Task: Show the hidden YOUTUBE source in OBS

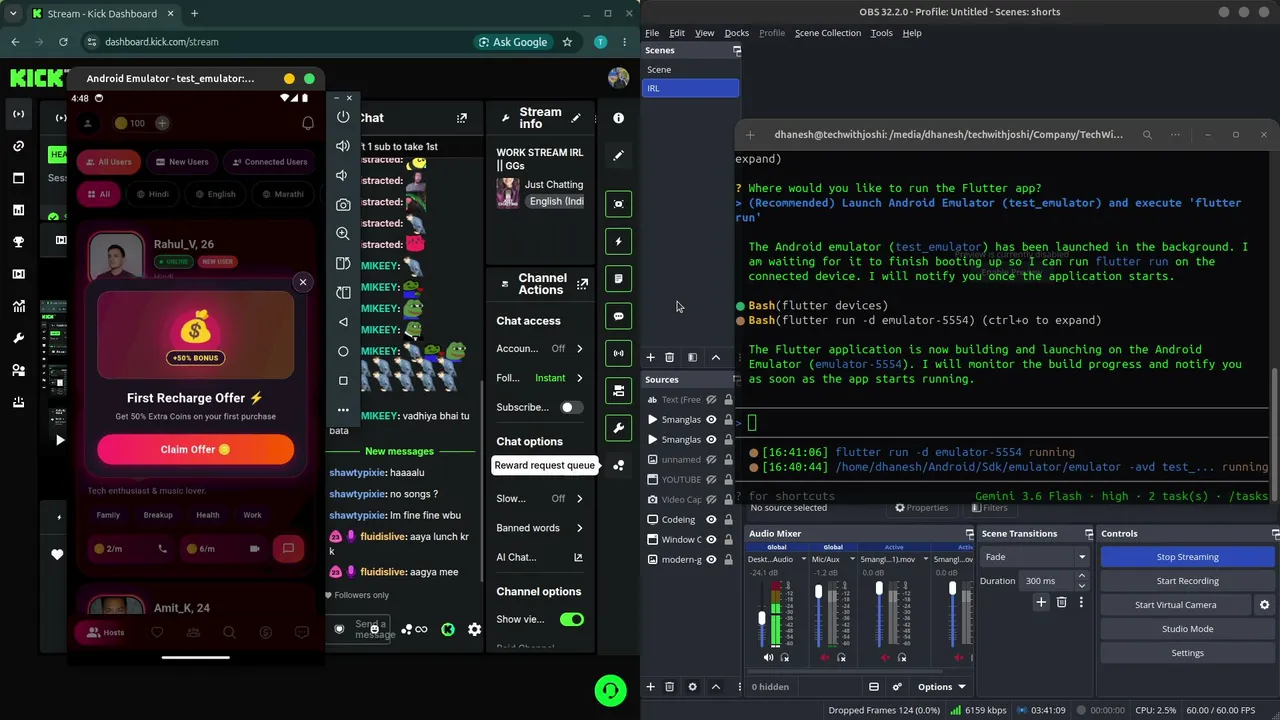Action: (711, 480)
